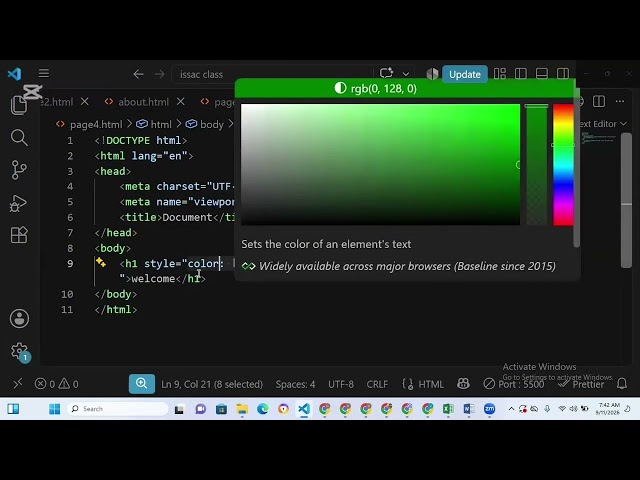This screenshot has height=480, width=640.
Task: Go forward with the right arrow
Action: click(160, 74)
